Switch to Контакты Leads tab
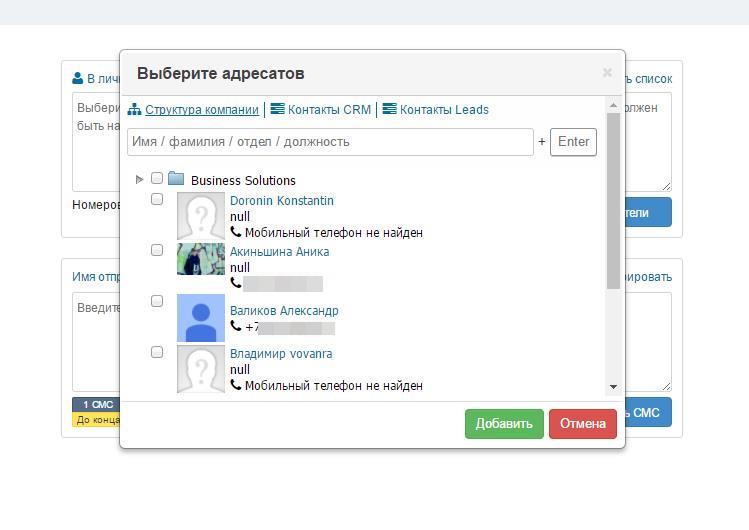 (444, 110)
